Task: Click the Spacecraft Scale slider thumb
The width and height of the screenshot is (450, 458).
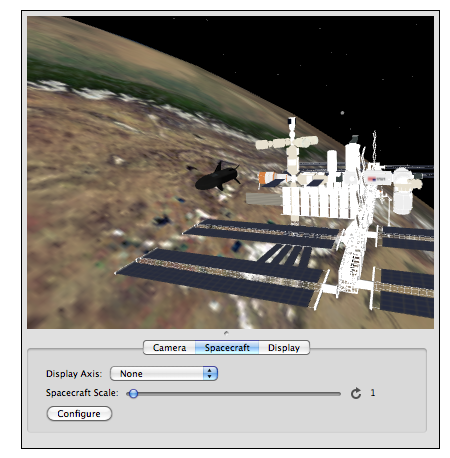Action: [x=133, y=394]
